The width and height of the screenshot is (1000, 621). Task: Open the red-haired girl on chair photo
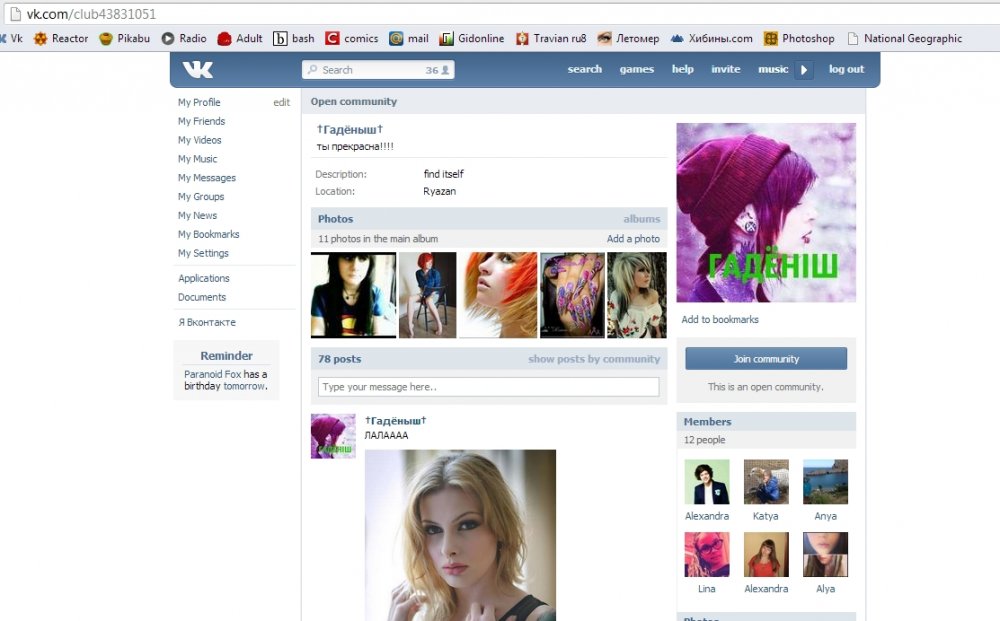427,295
